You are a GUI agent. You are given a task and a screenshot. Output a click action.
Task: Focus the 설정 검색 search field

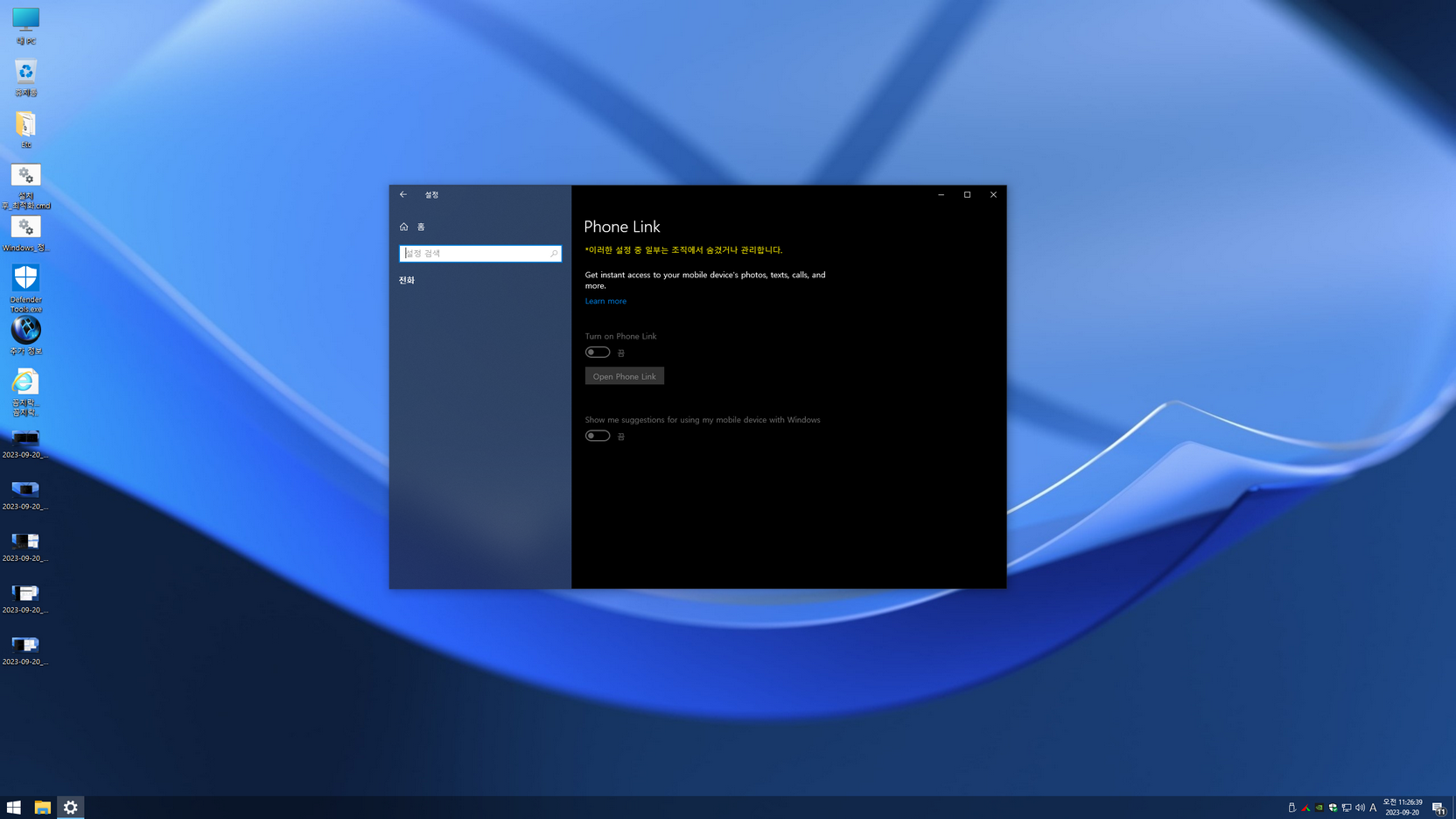480,254
